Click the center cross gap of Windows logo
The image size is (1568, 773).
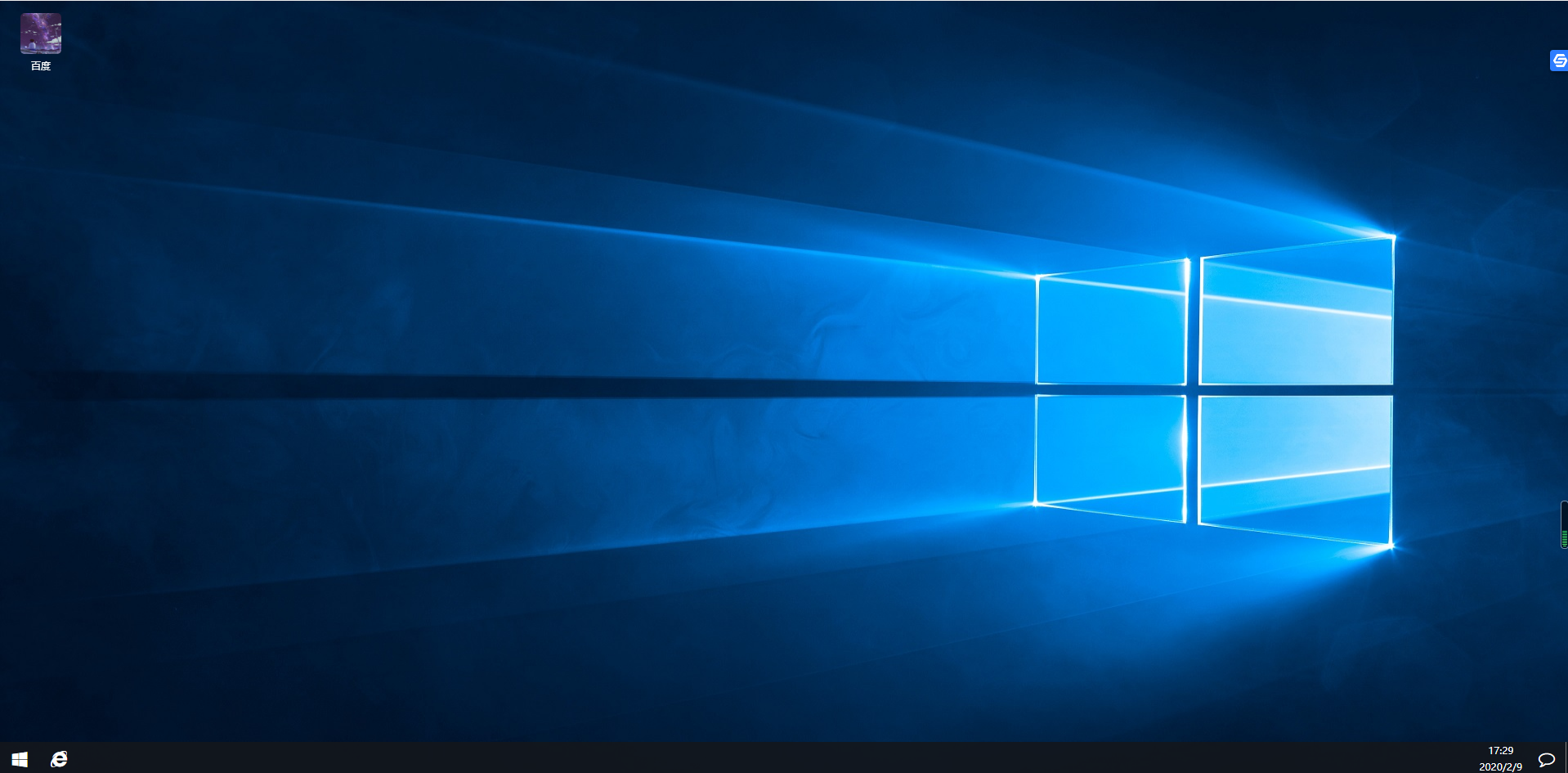pyautogui.click(x=1193, y=389)
